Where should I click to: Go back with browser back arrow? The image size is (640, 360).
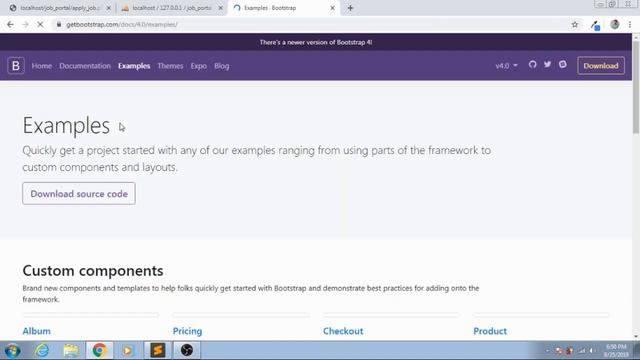pyautogui.click(x=10, y=24)
